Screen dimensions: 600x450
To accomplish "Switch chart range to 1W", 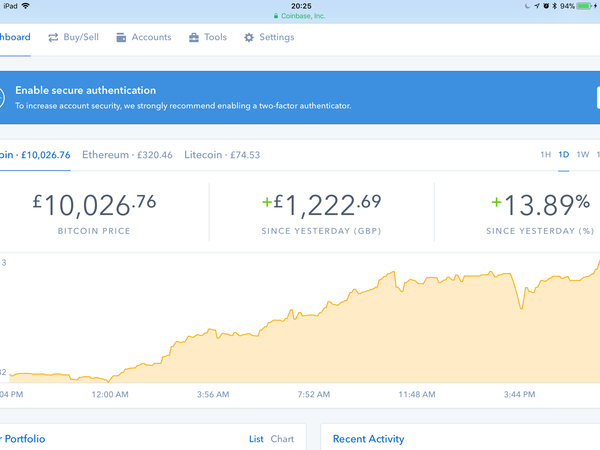I will tap(583, 155).
